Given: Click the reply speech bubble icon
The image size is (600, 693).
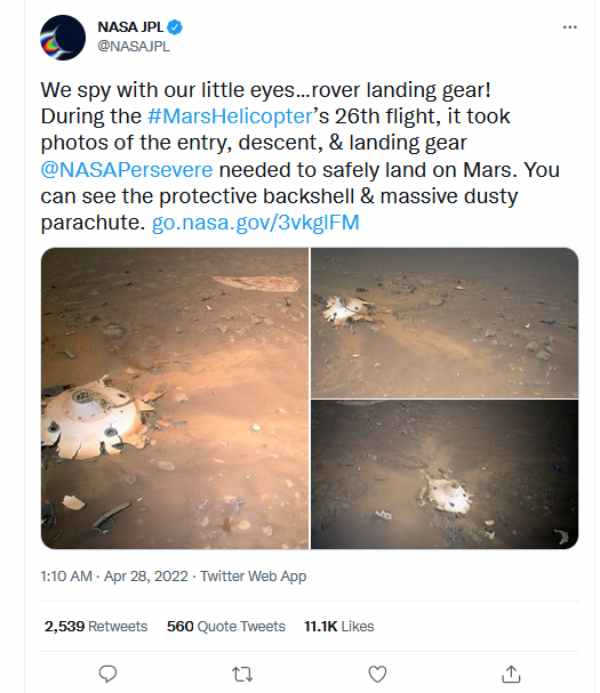Looking at the screenshot, I should 110,673.
